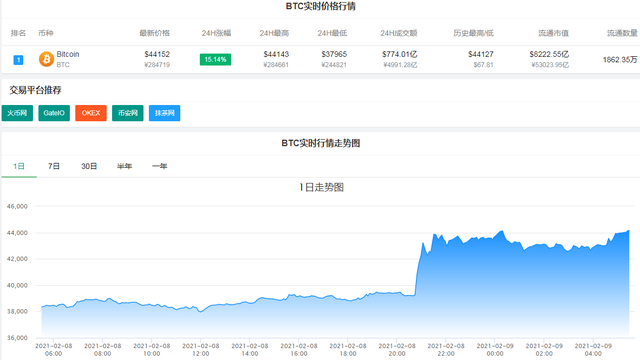Viewport: 640px width, 360px height.
Task: Click the 1862.35万 circulating supply value
Action: click(x=620, y=60)
